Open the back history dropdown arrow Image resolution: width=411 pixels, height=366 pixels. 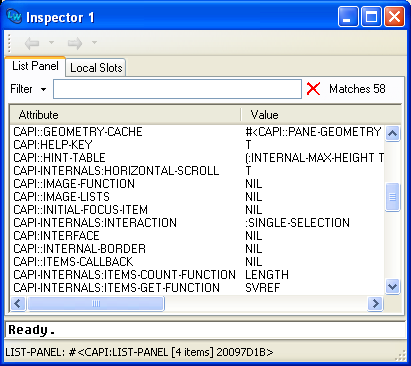(51, 42)
